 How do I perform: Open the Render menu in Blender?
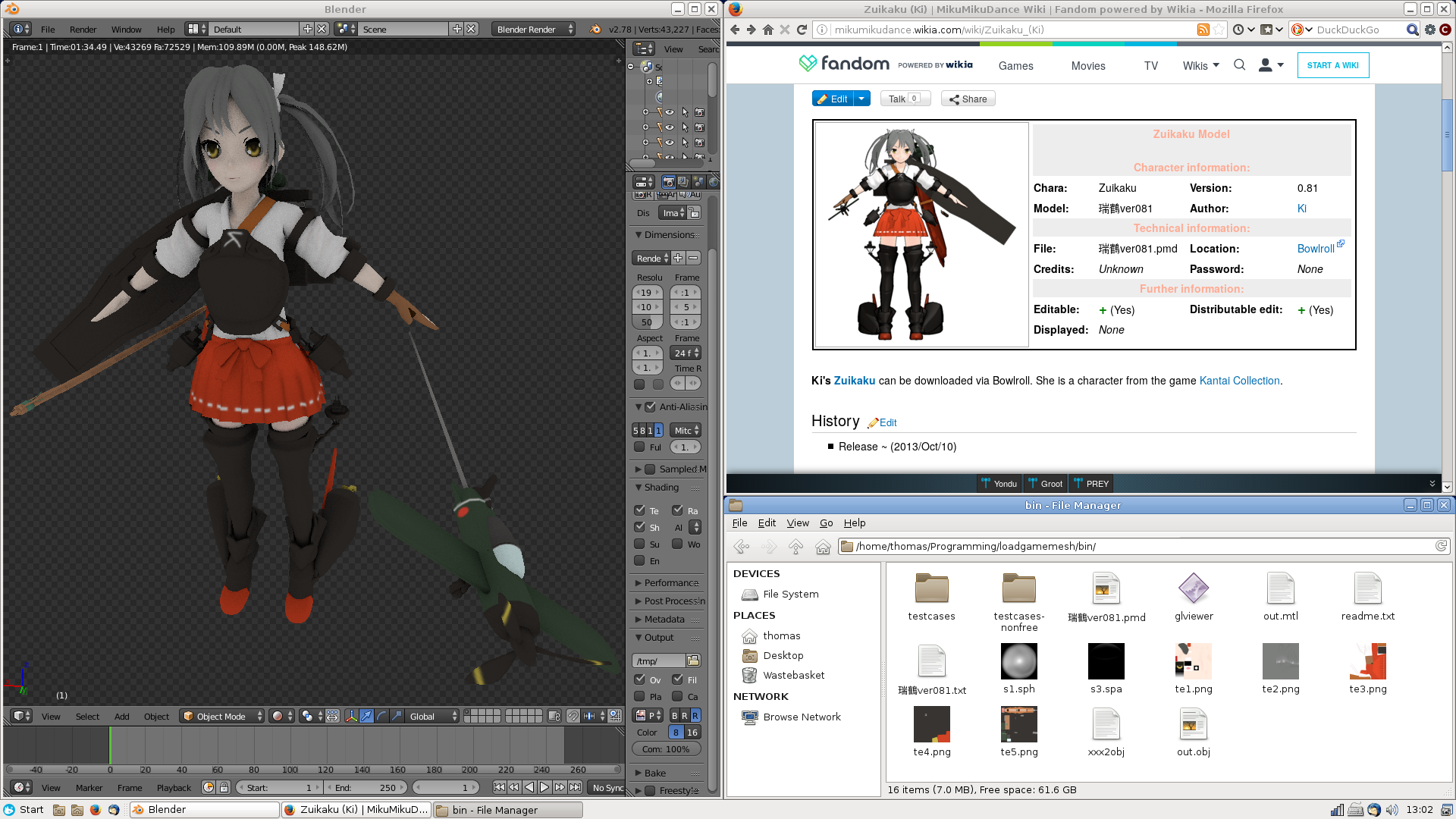[83, 30]
